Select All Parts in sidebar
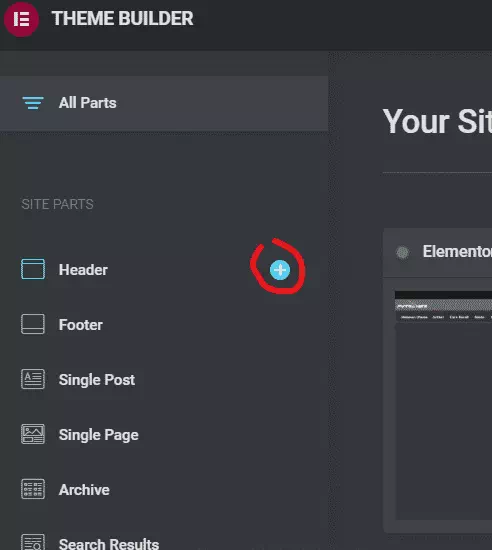 pyautogui.click(x=164, y=103)
